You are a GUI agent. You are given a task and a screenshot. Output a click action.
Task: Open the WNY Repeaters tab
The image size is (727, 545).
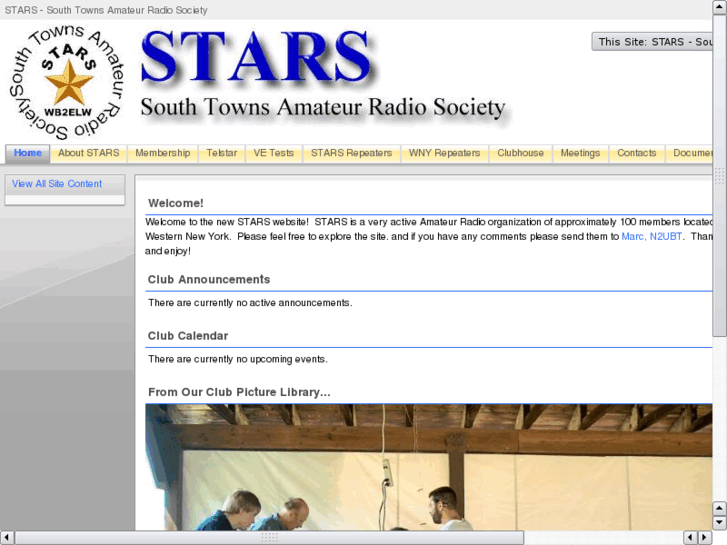[x=444, y=153]
